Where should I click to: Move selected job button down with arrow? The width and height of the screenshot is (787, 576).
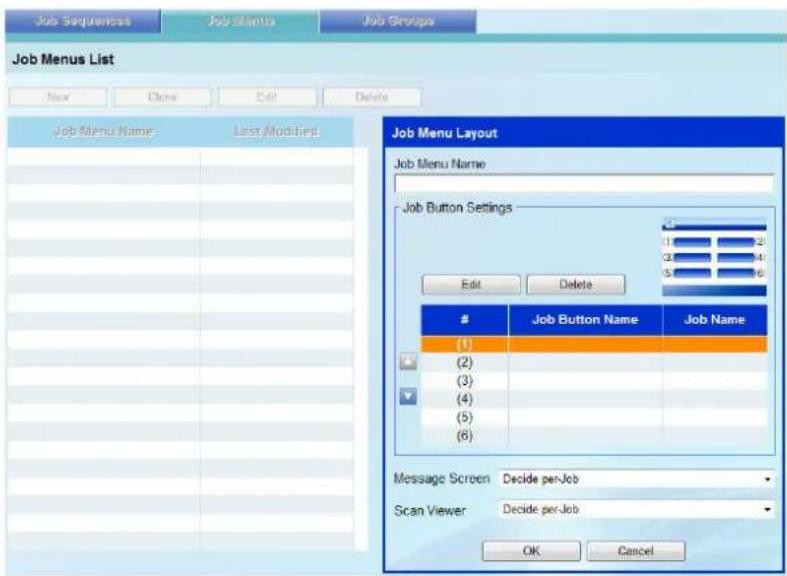pyautogui.click(x=409, y=397)
